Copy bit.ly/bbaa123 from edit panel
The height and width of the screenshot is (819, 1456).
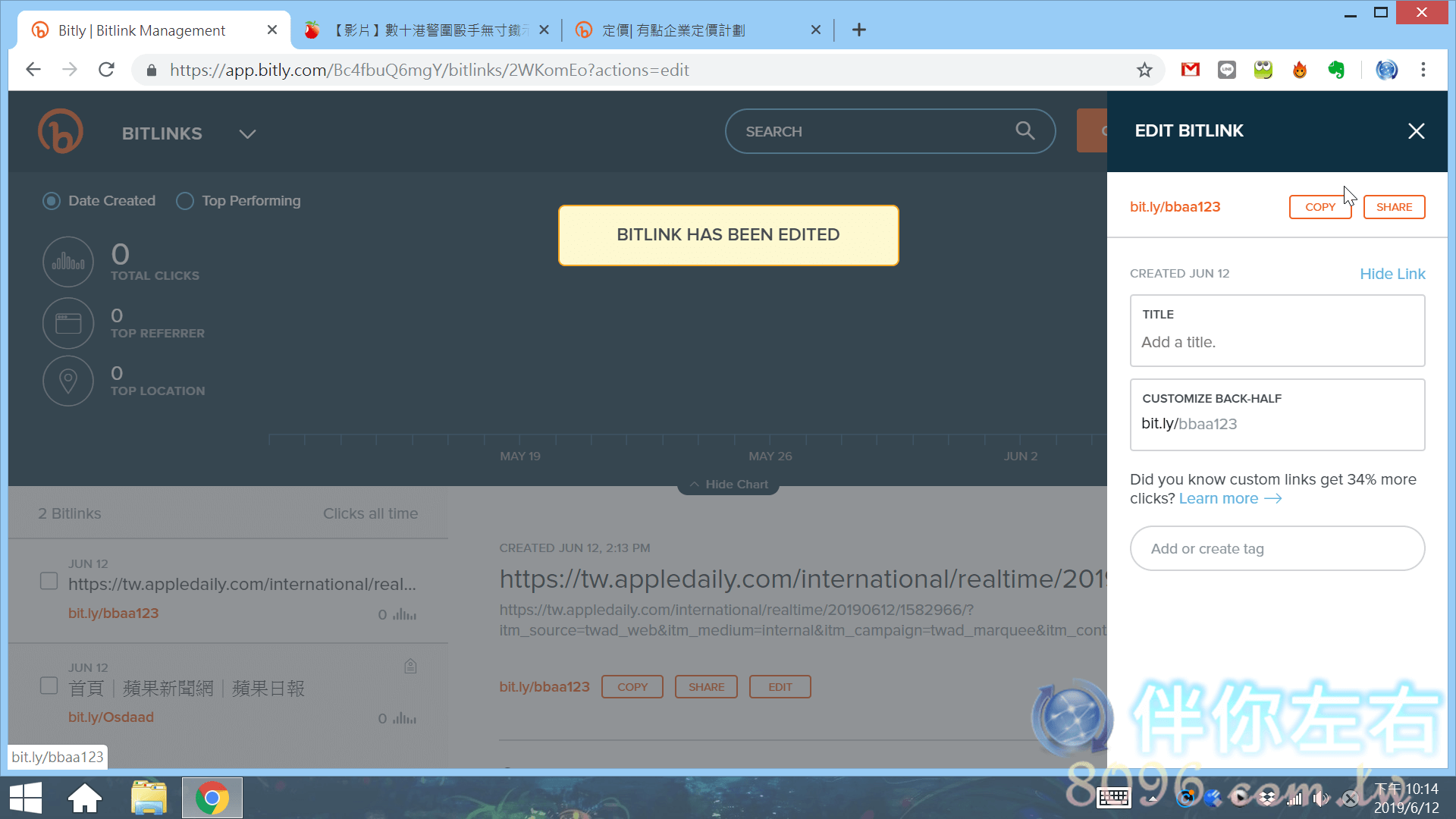(x=1319, y=207)
